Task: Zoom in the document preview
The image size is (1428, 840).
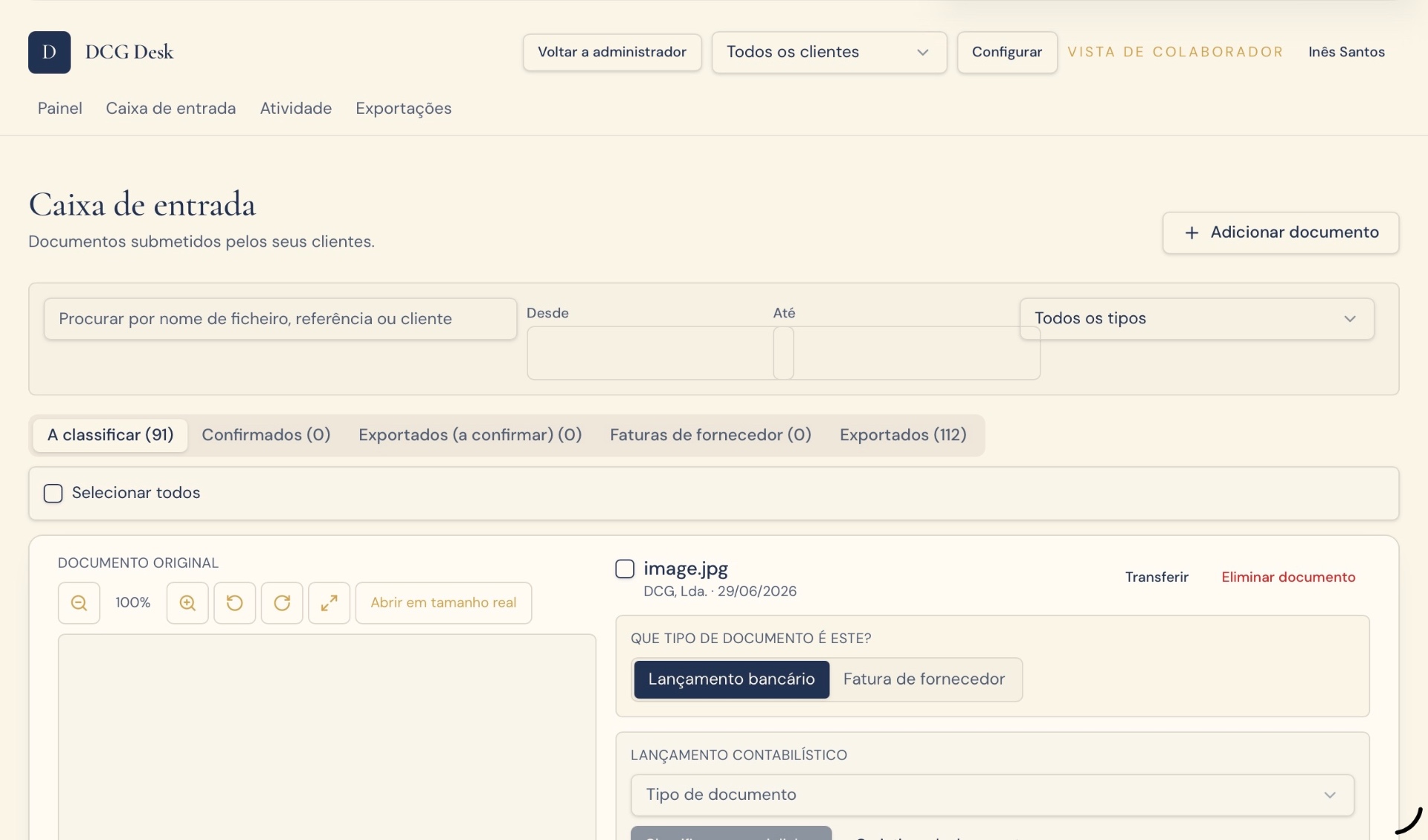Action: [187, 603]
